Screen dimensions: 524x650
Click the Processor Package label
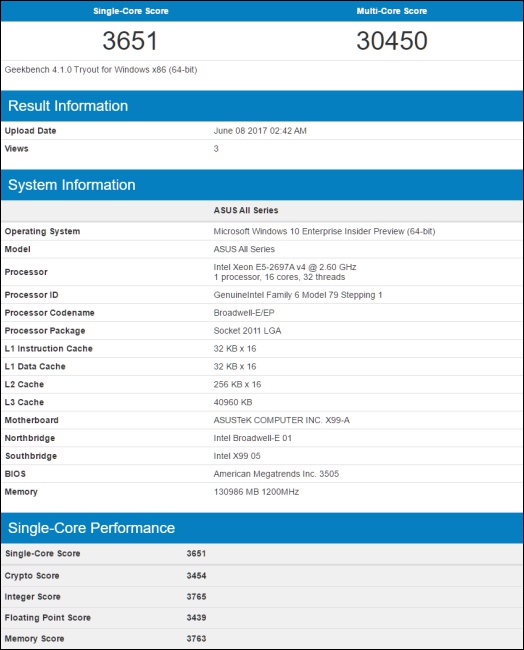coord(45,331)
